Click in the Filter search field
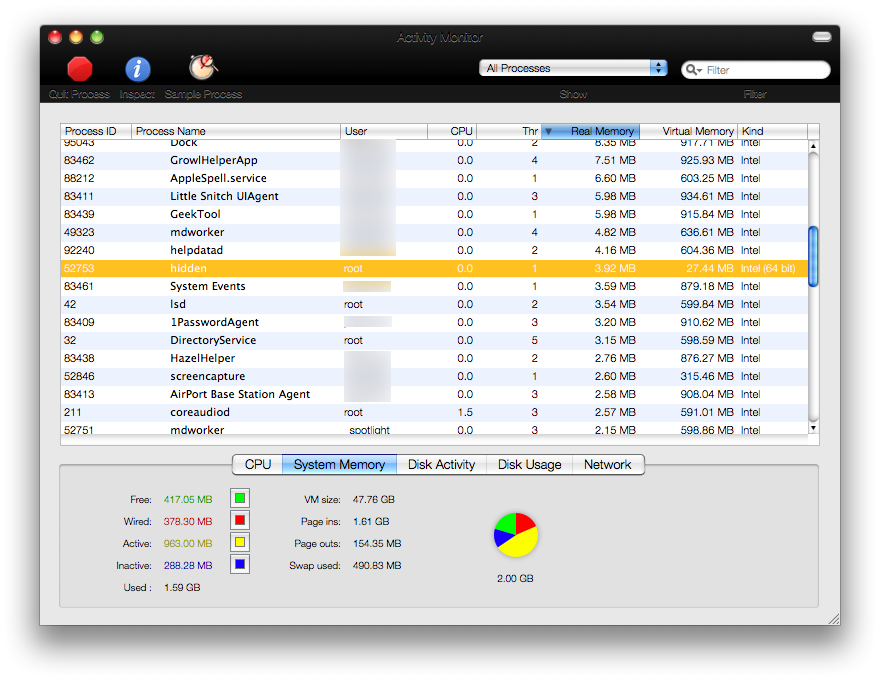 click(x=755, y=70)
